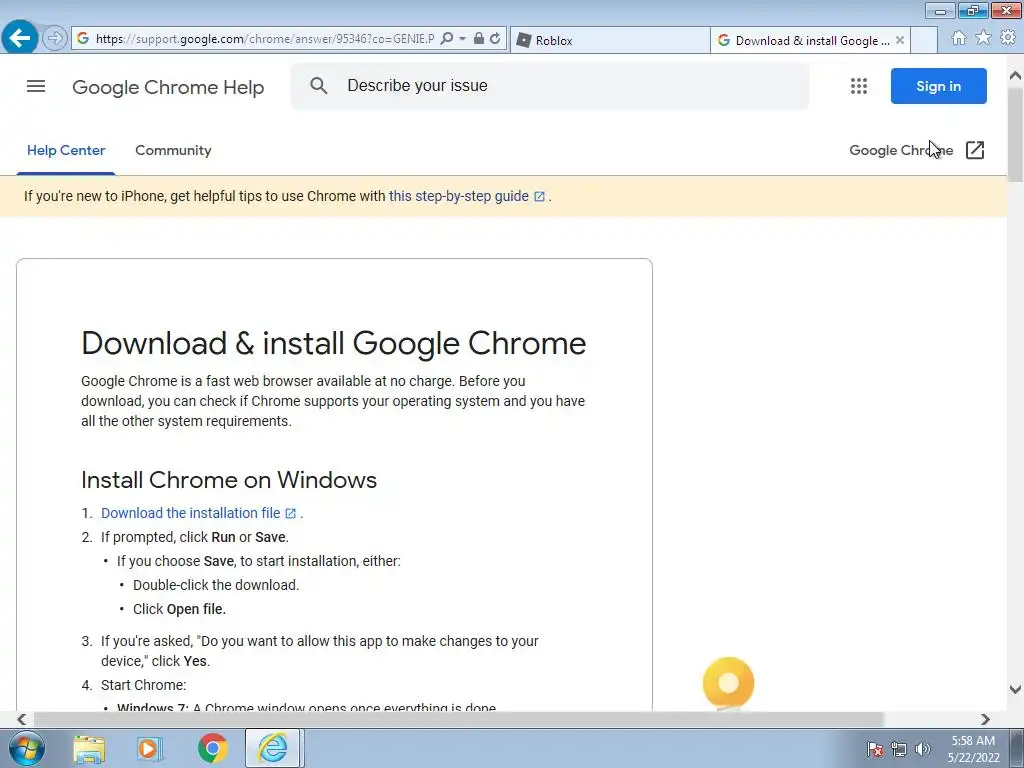Open this step-by-step guide link
Screen dimensions: 1024x768
[458, 196]
